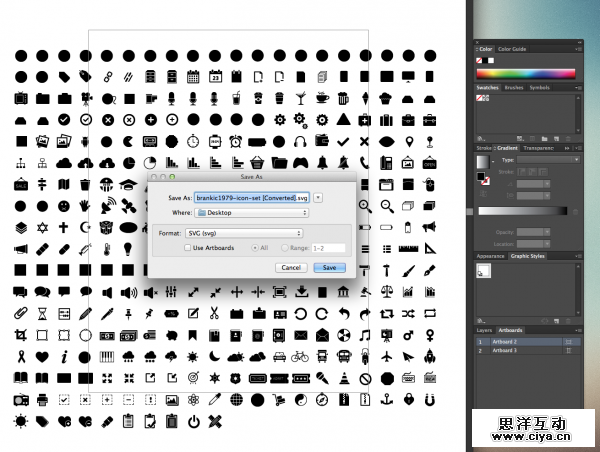Click the gradient fill preview thumbnail
600x452 pixels.
pyautogui.click(x=483, y=161)
